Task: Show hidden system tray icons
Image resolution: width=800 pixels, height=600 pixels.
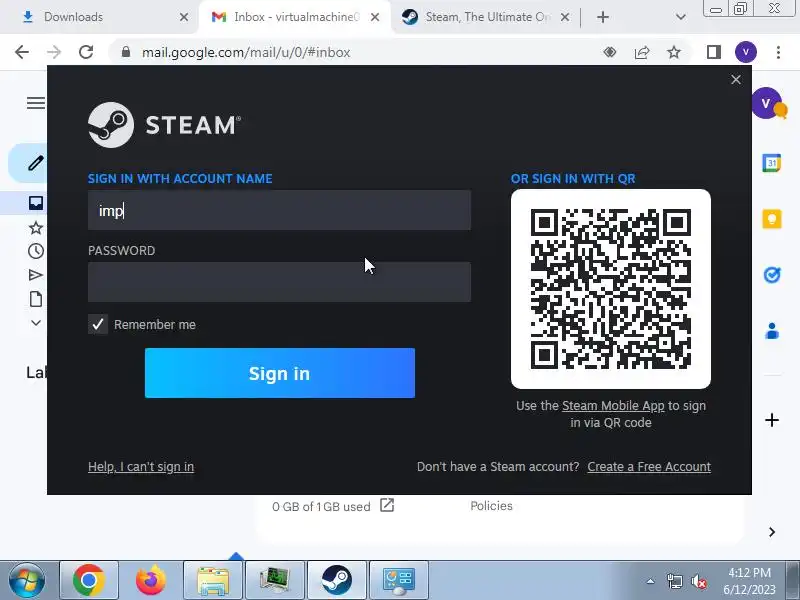Action: click(650, 581)
